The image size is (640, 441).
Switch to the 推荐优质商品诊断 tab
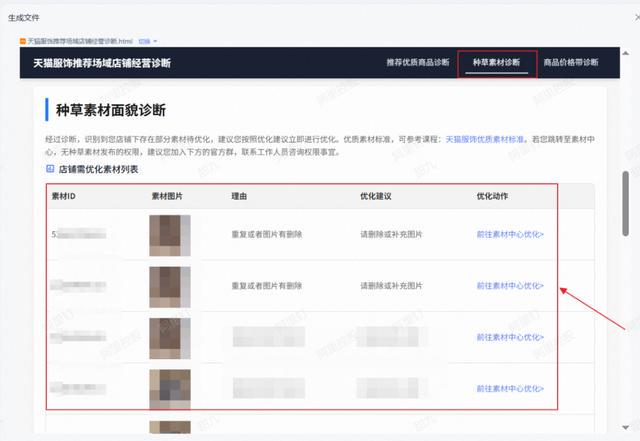coord(418,63)
